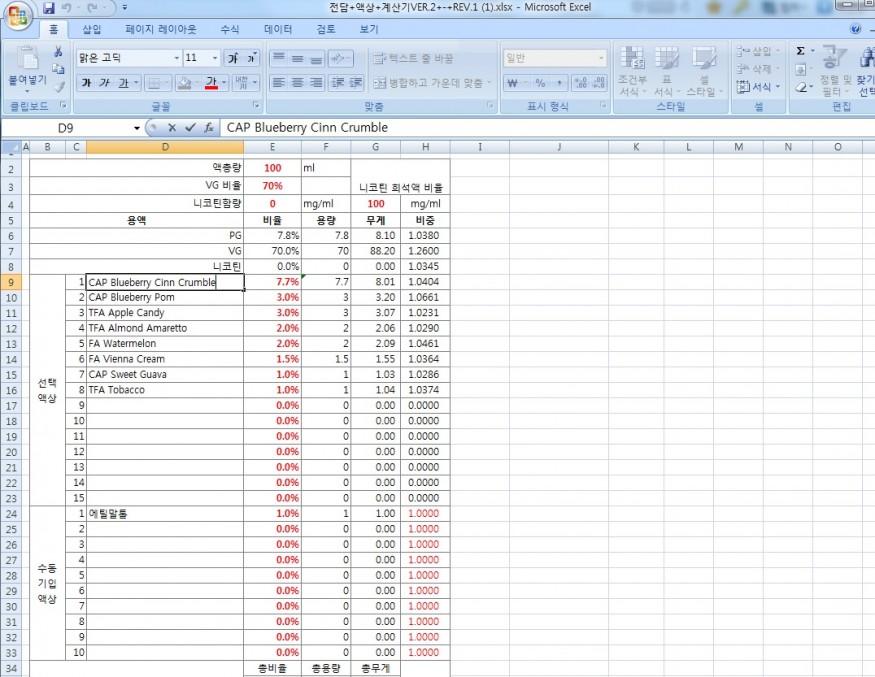
Task: Toggle 텍스트 줄 바꿈 wrap text
Action: point(414,58)
